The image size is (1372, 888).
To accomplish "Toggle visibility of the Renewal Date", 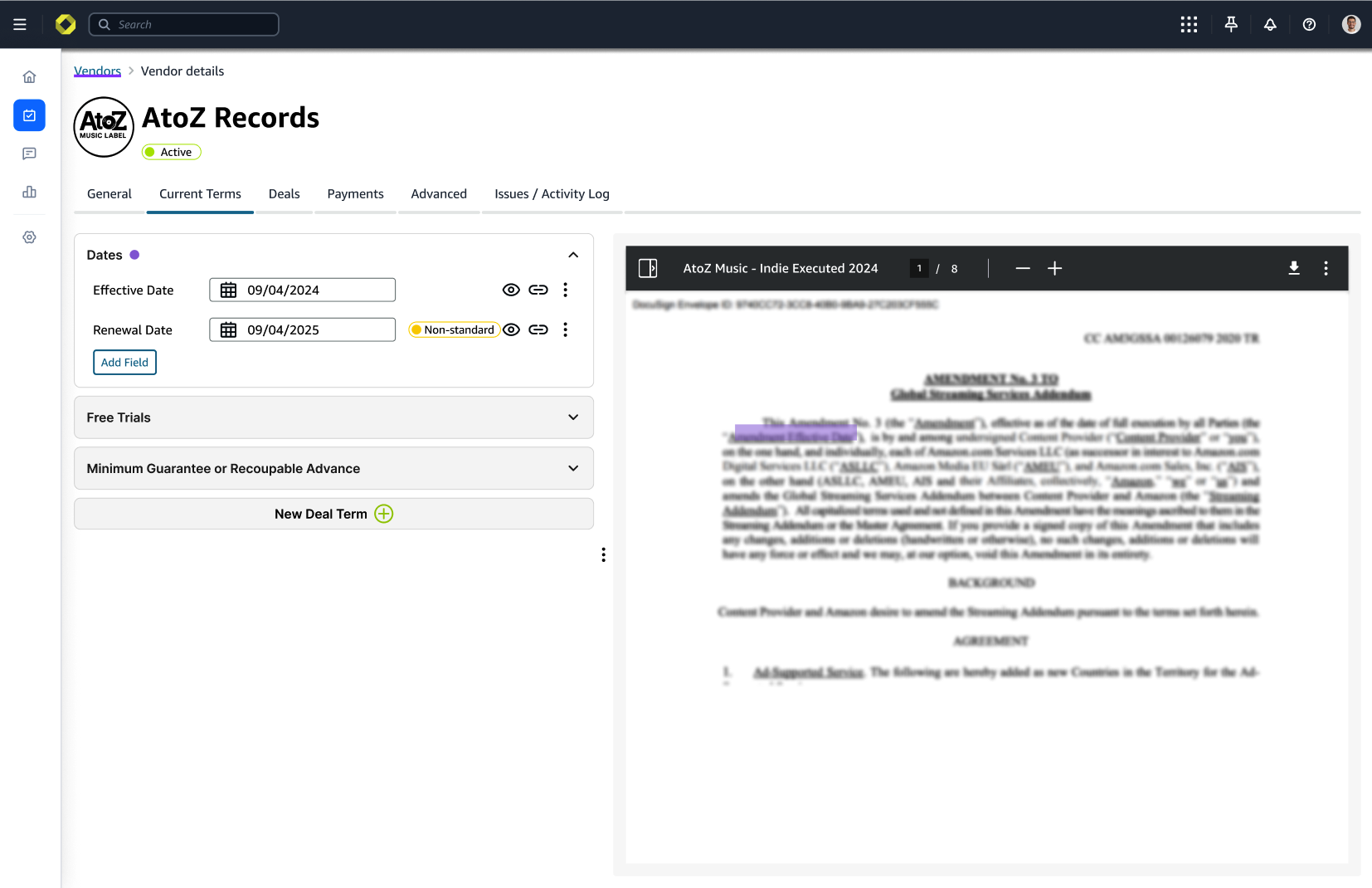I will [511, 329].
